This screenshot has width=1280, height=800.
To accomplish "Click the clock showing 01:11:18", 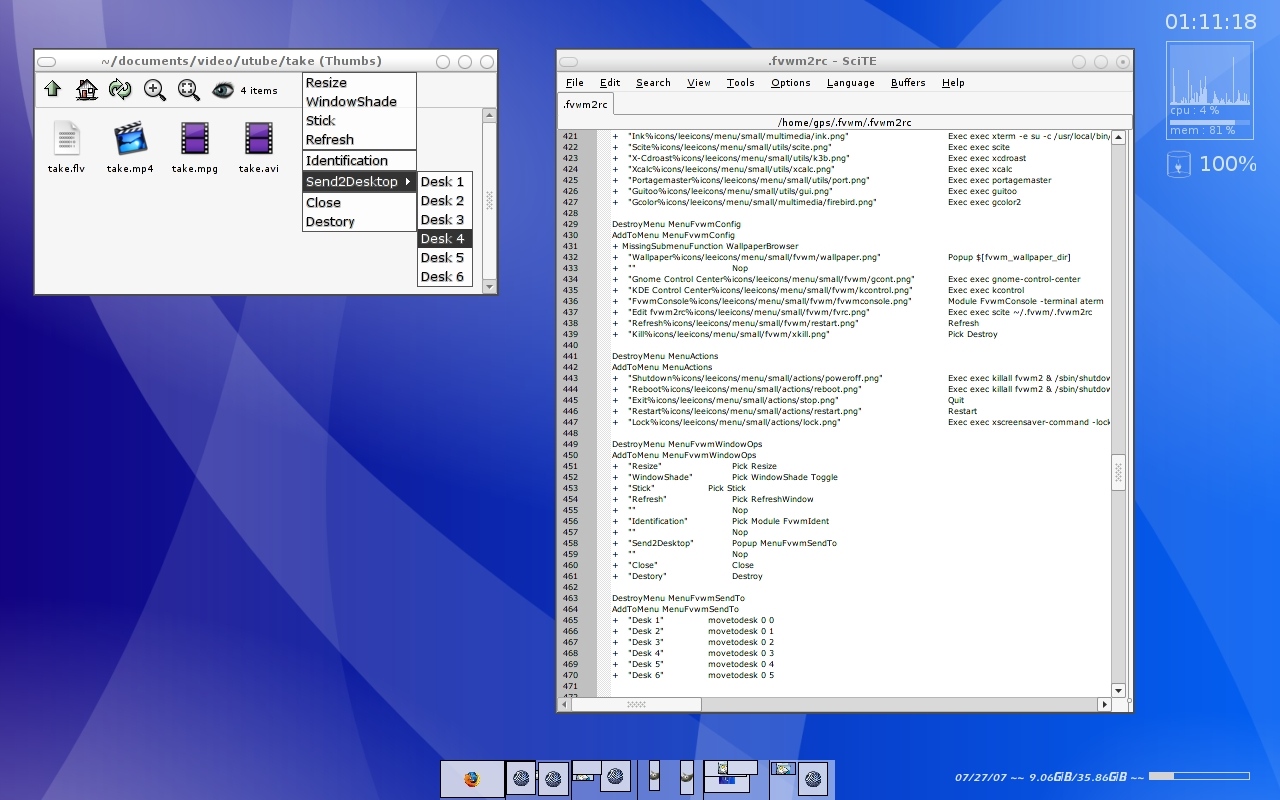I will click(x=1211, y=22).
